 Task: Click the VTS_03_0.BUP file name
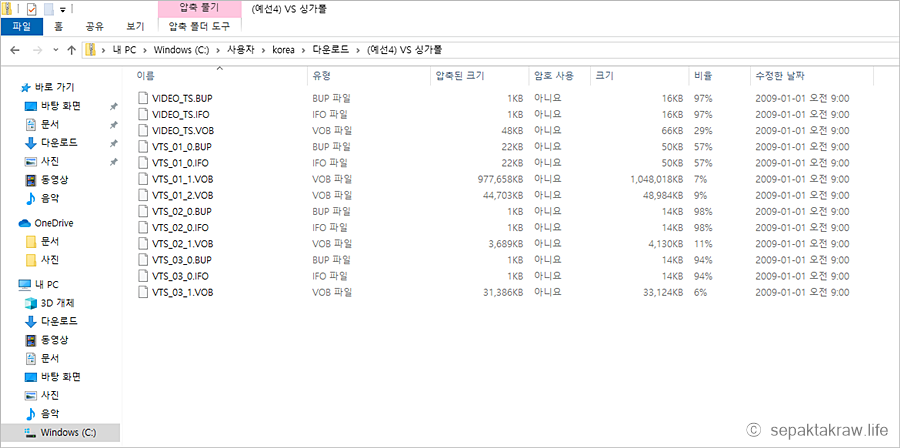(183, 260)
